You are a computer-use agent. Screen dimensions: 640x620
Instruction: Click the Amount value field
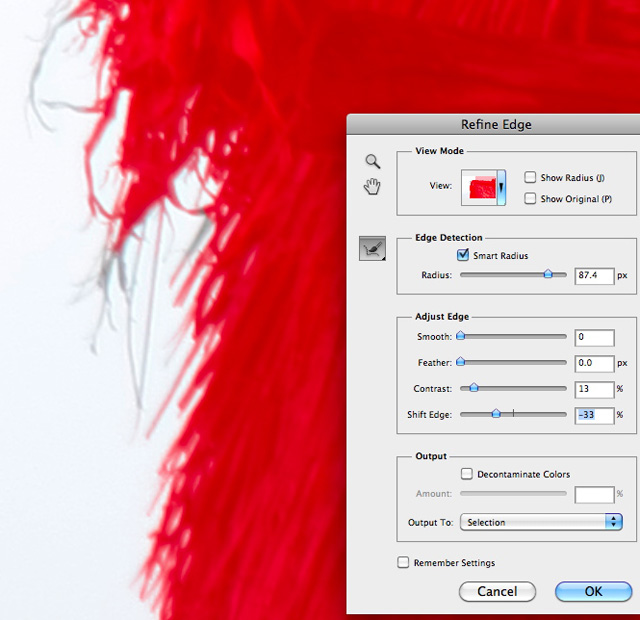pos(594,495)
